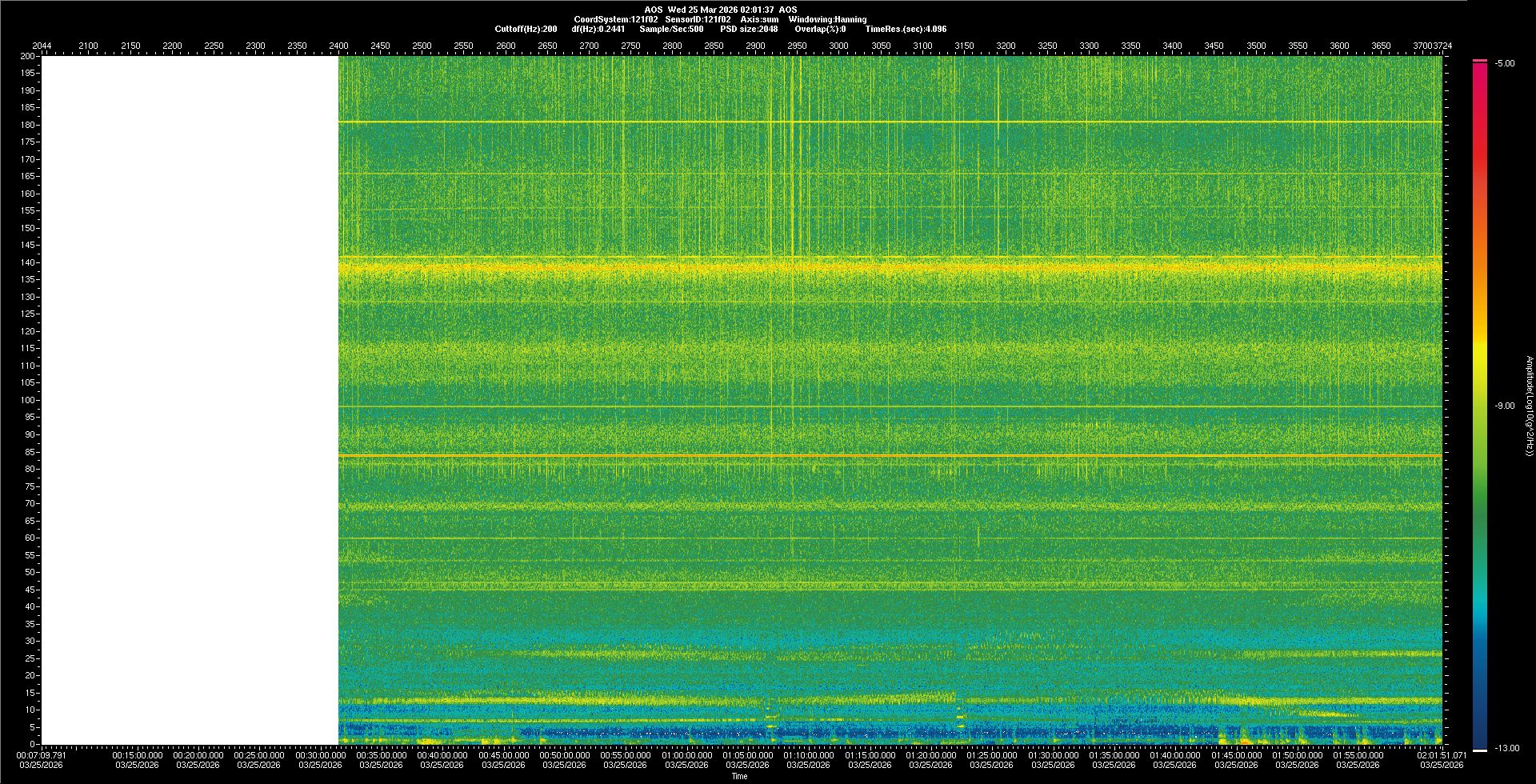This screenshot has height=784, width=1536.
Task: Click the PSD size:2048 parameter
Action: 749,29
